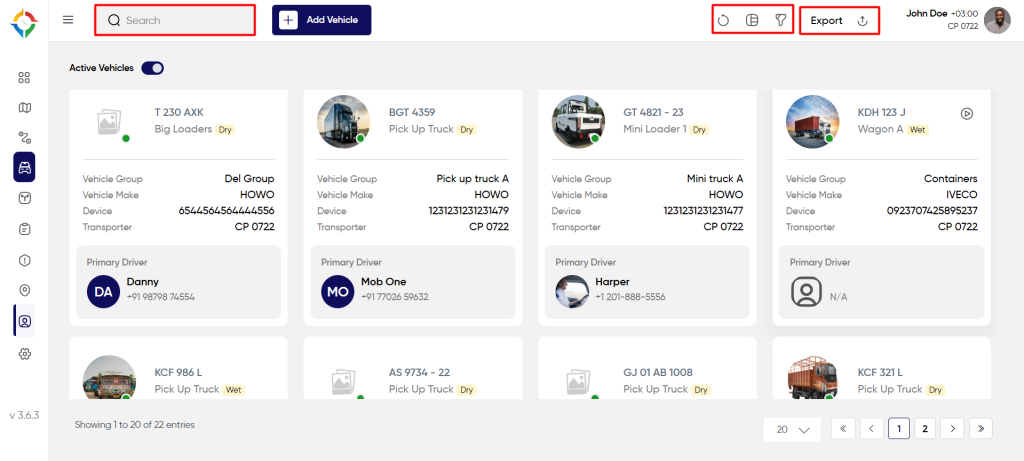Viewport: 1024px width, 461px height.
Task: Open the filter funnel icon
Action: coord(780,20)
